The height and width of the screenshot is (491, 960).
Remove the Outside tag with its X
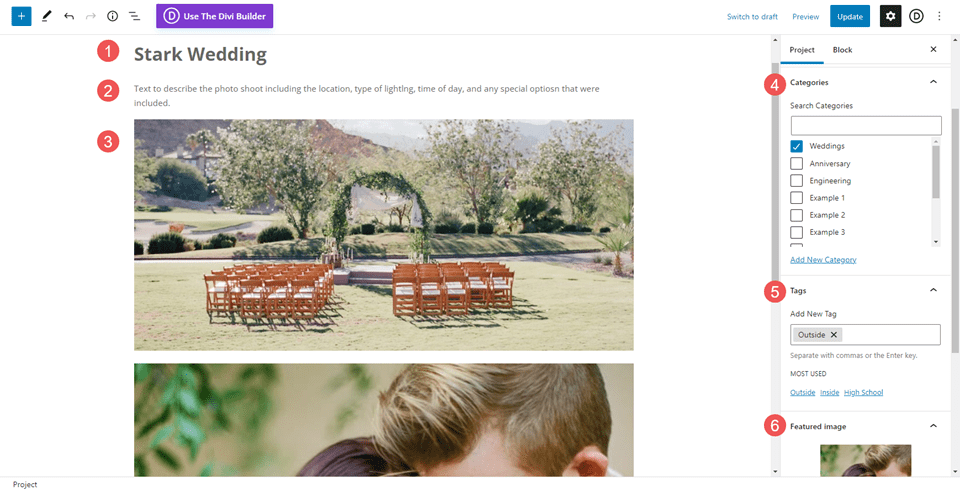tap(834, 335)
